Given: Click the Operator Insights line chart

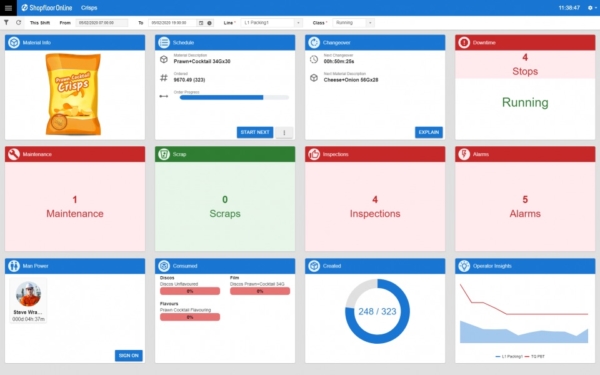Looking at the screenshot, I should coord(524,313).
